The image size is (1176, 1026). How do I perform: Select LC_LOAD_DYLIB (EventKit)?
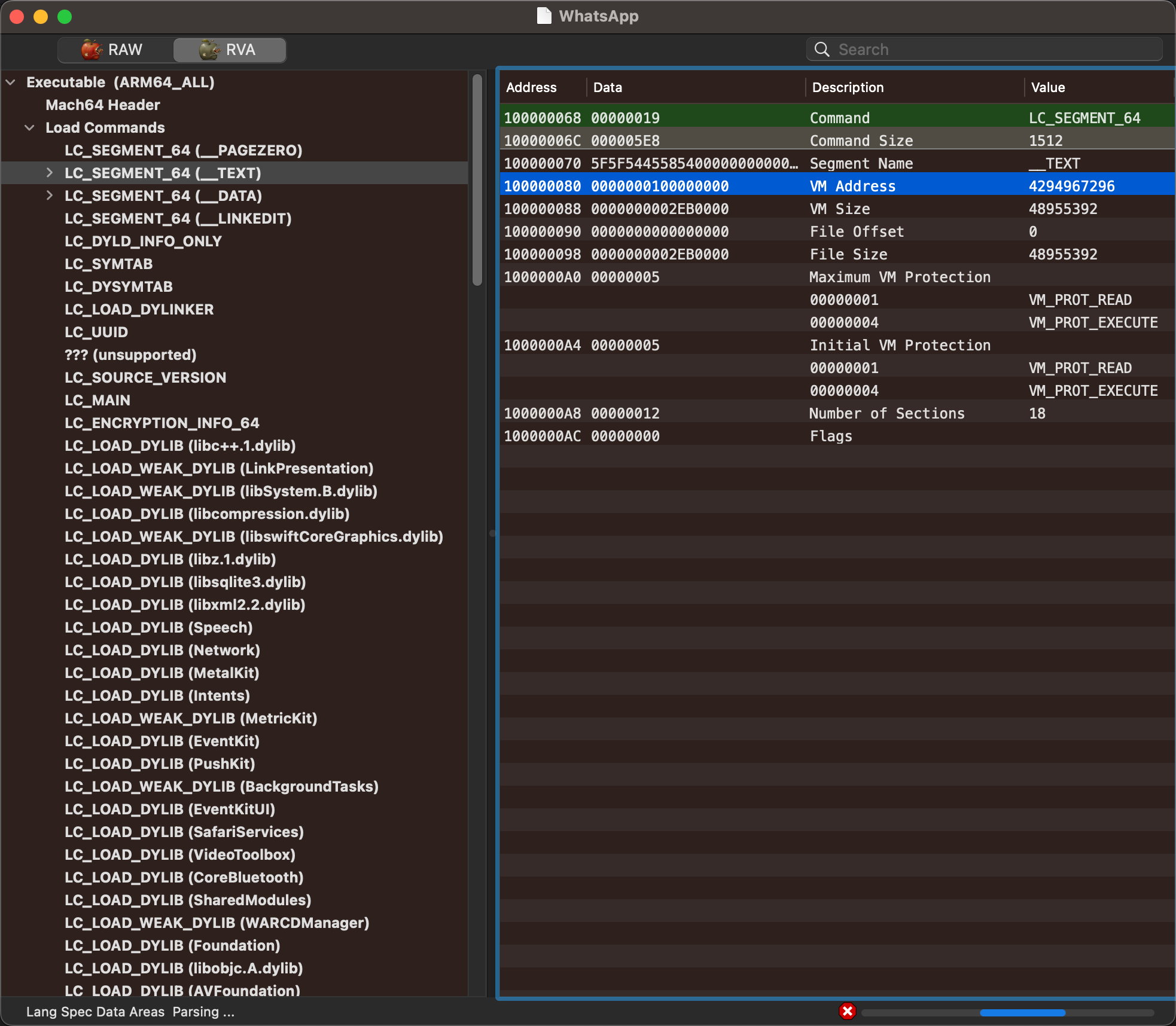tap(162, 741)
